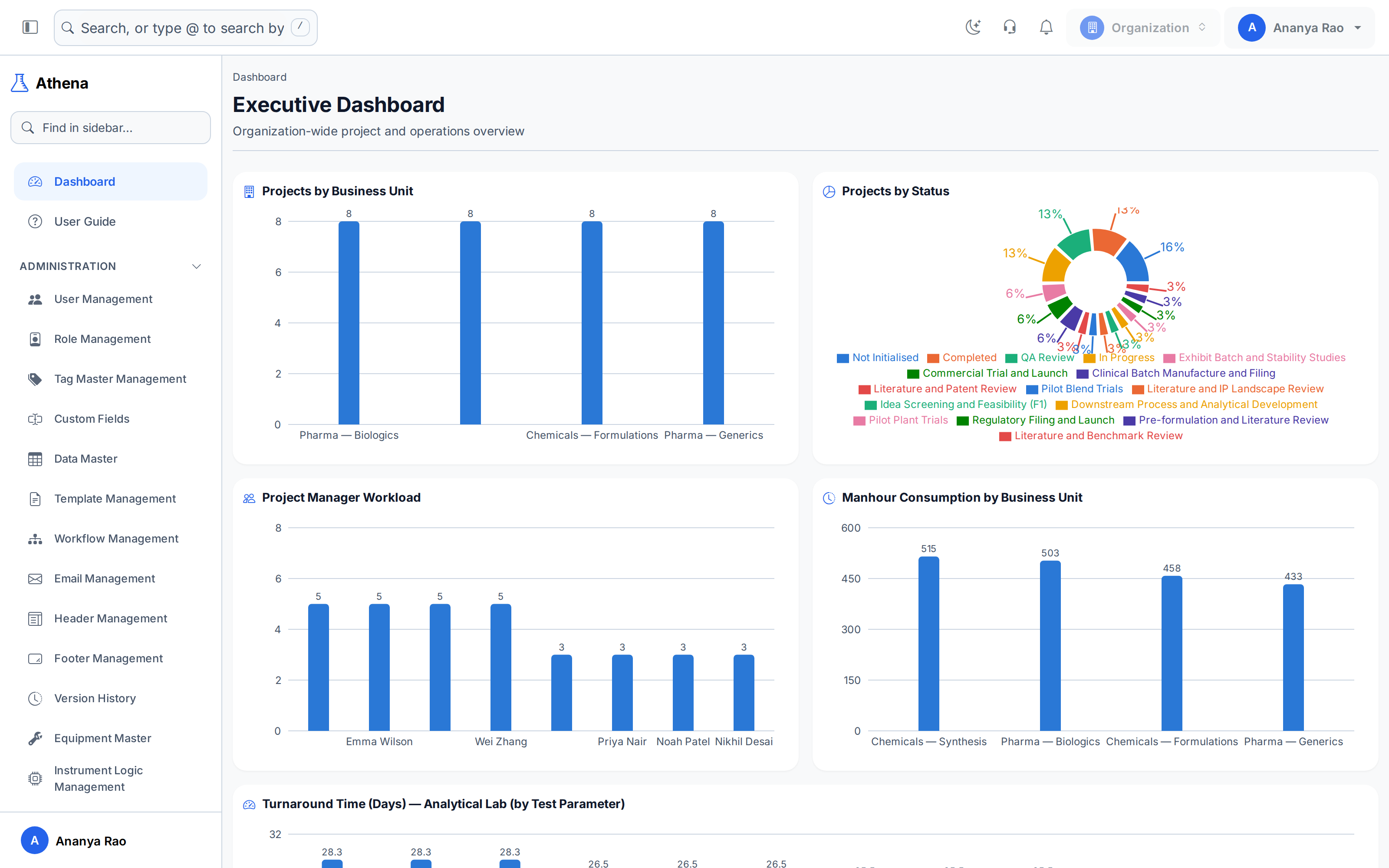
Task: Open the User Guide page
Action: tap(111, 222)
